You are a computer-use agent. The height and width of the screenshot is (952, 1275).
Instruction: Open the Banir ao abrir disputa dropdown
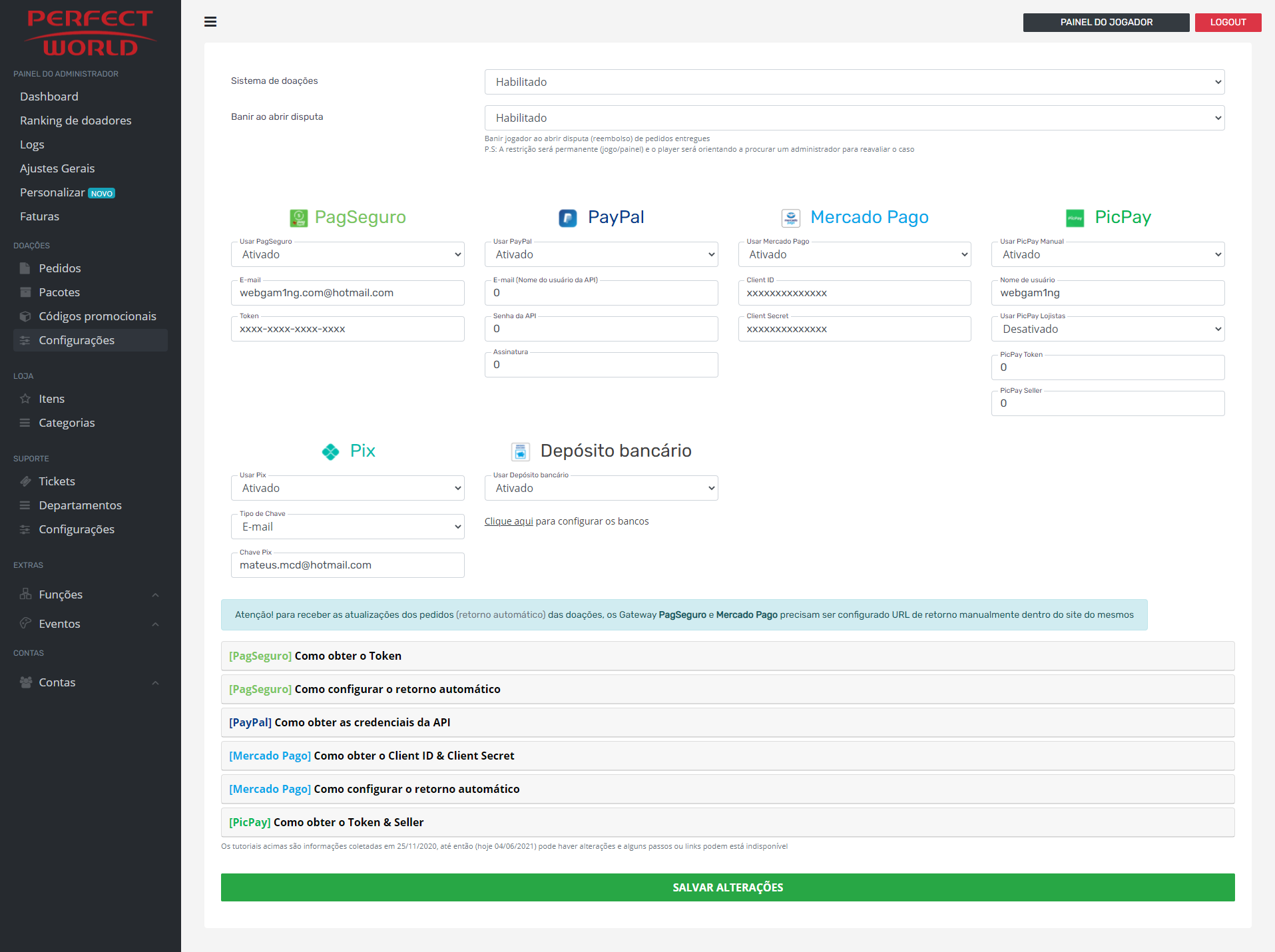point(854,118)
